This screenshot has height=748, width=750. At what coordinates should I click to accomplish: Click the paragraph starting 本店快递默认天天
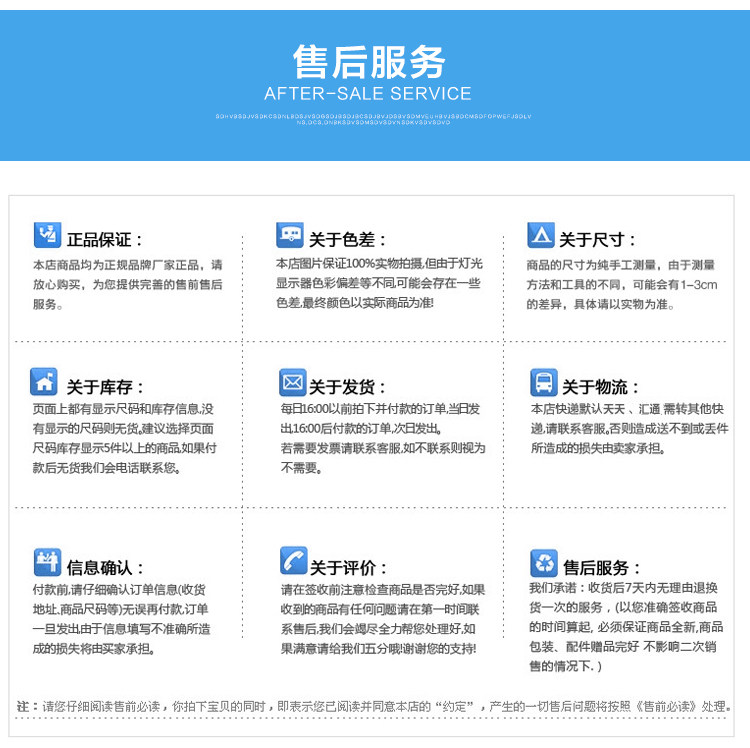tap(629, 429)
